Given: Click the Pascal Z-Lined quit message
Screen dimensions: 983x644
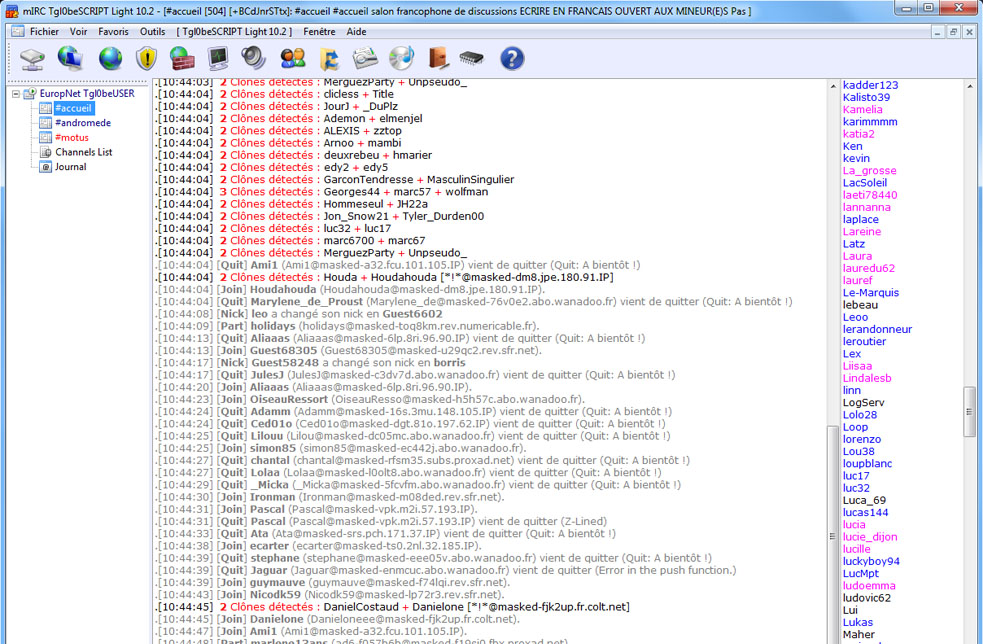Looking at the screenshot, I should pyautogui.click(x=381, y=522).
